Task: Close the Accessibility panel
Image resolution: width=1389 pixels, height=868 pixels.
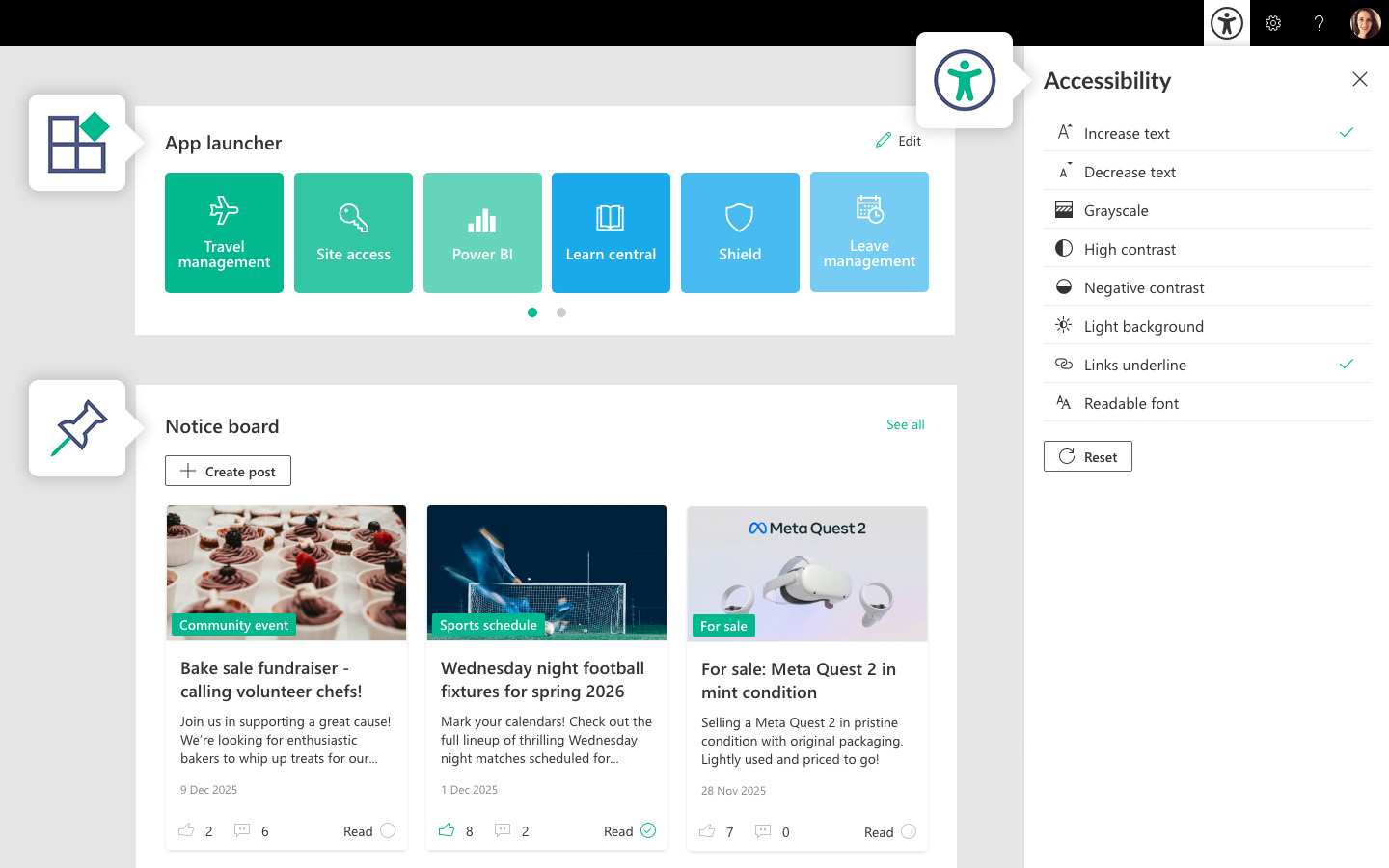Action: click(1360, 79)
